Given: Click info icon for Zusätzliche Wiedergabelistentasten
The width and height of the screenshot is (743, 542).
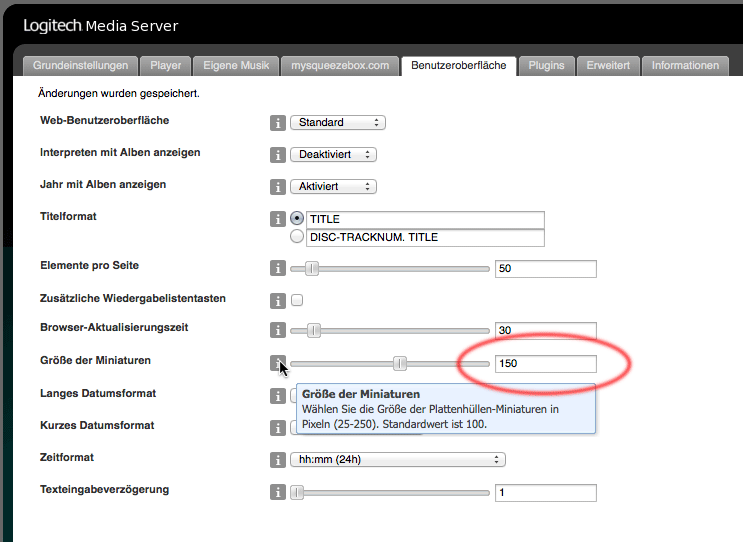Looking at the screenshot, I should (x=278, y=300).
